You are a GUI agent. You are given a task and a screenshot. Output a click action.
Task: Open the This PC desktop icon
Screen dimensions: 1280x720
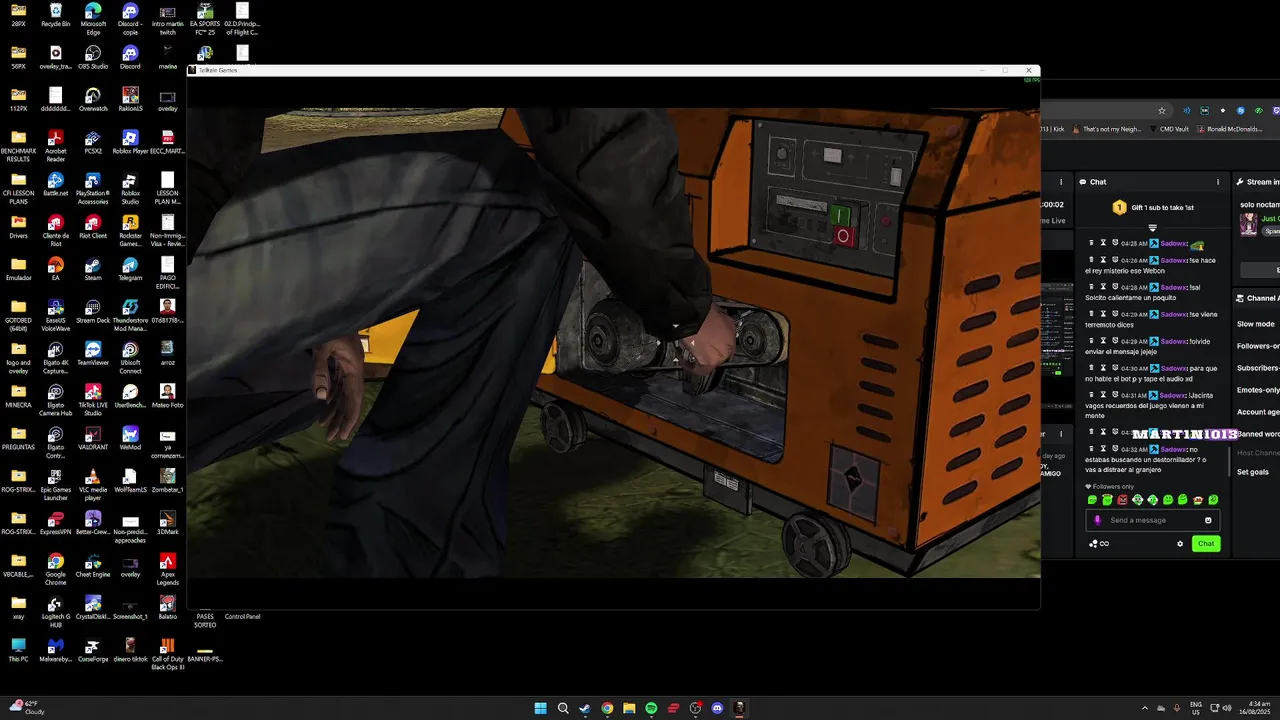click(18, 650)
